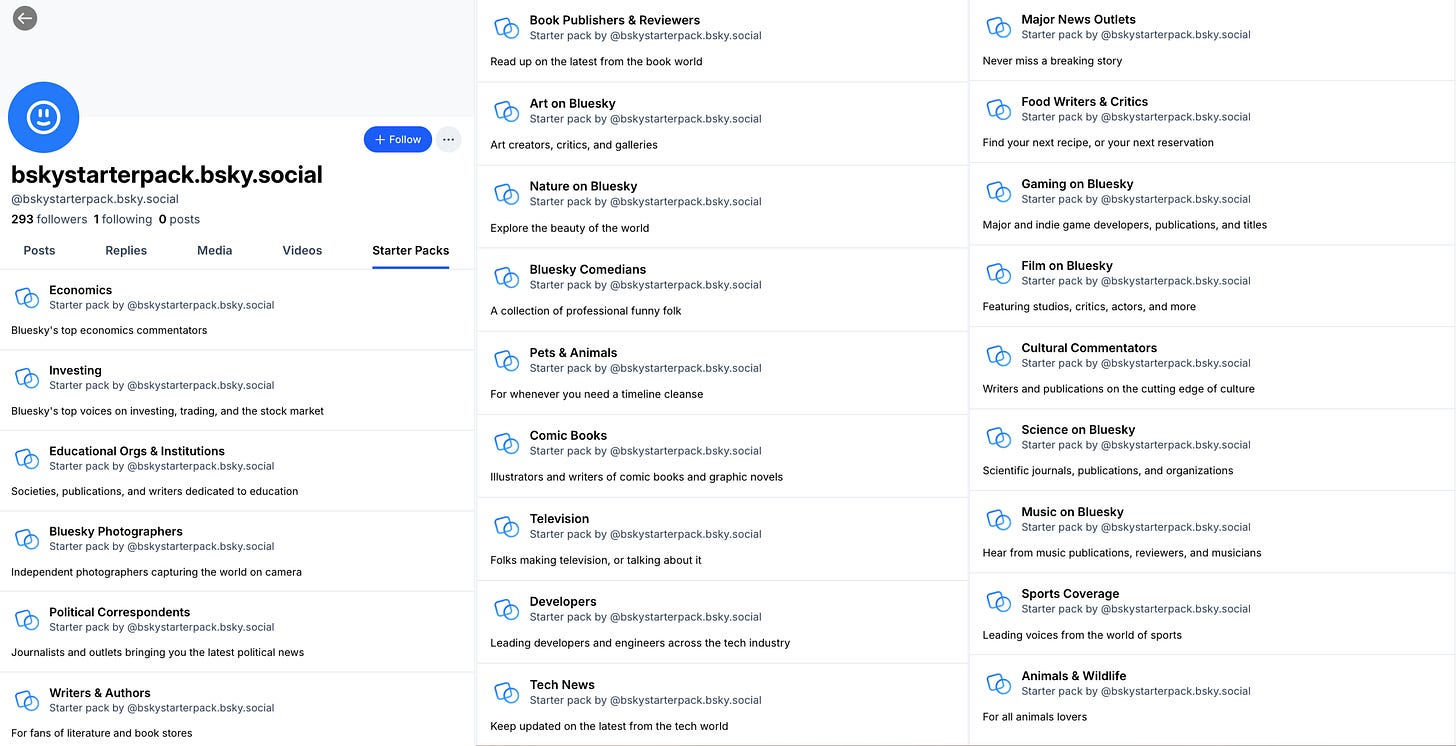Open the three-dot options menu
This screenshot has width=1456, height=746.
tap(448, 139)
